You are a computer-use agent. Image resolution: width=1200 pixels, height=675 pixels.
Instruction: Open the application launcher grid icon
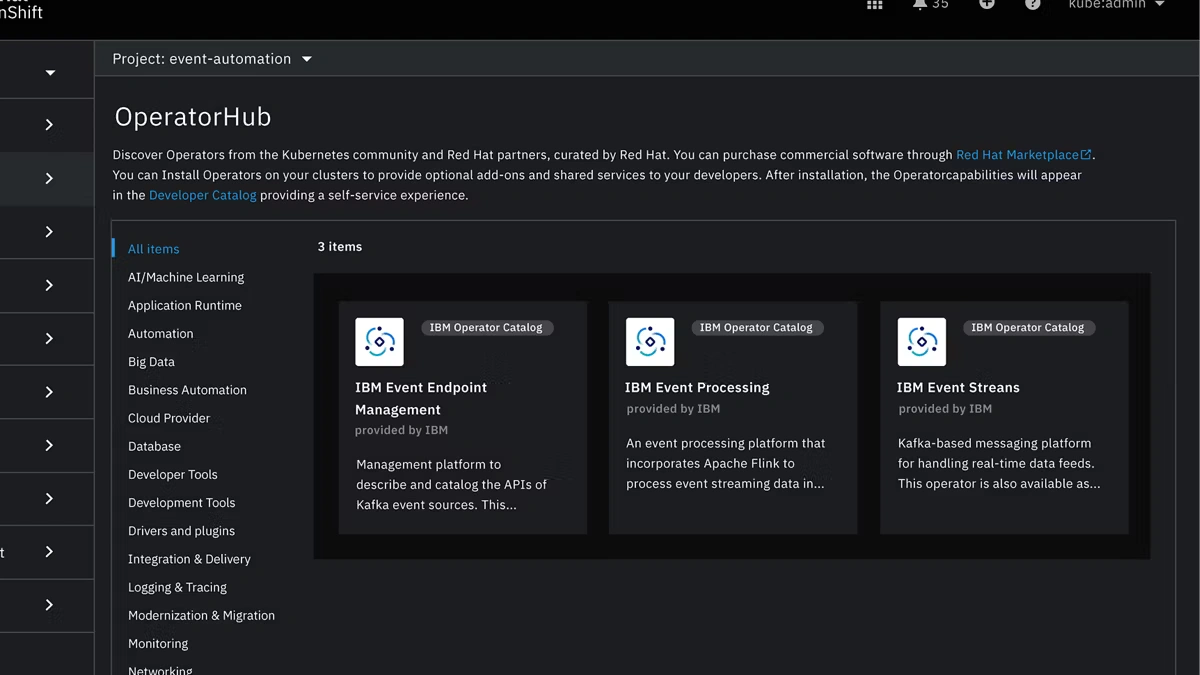875,5
